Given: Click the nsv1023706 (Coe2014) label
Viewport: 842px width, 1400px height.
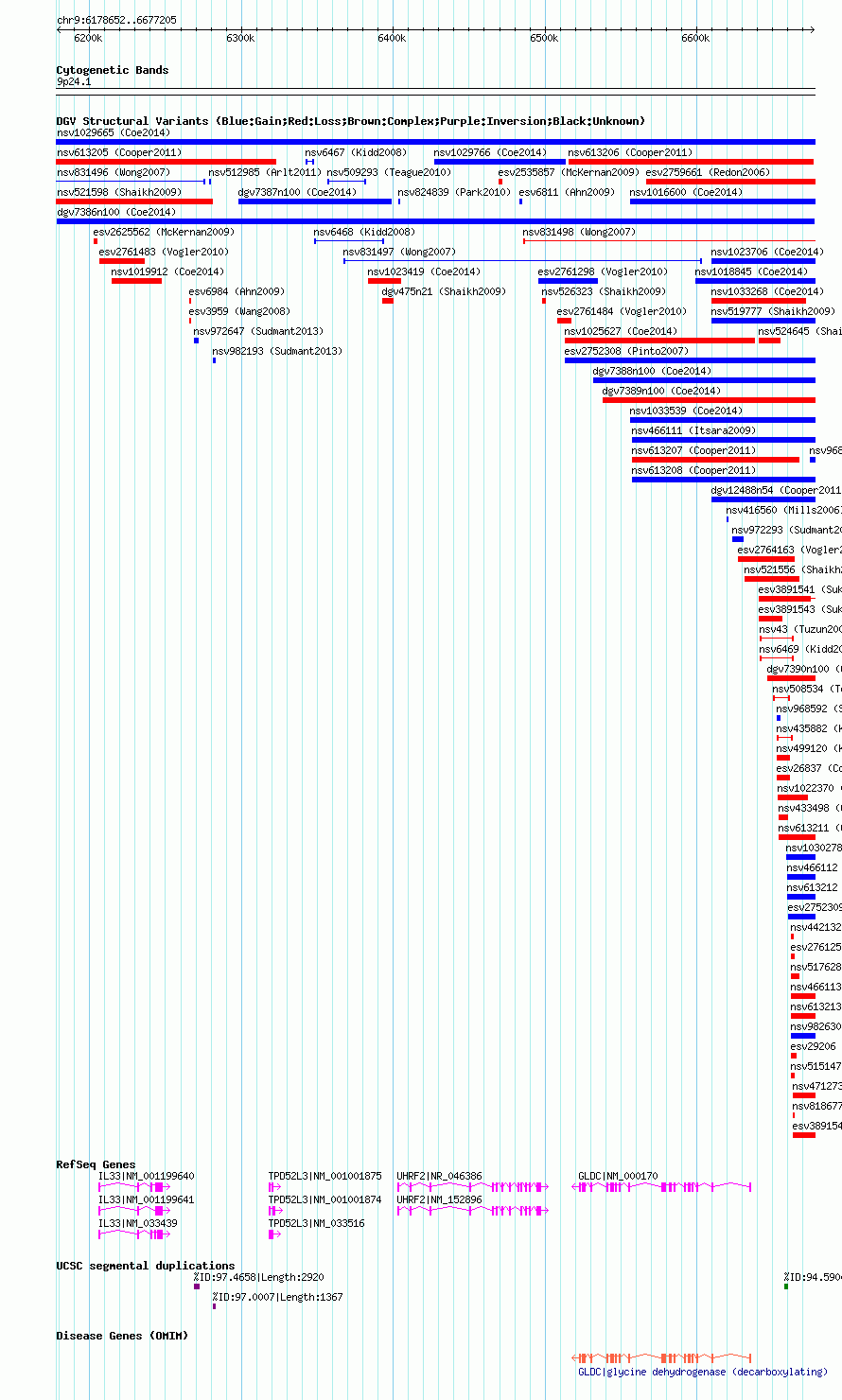Looking at the screenshot, I should [x=767, y=252].
